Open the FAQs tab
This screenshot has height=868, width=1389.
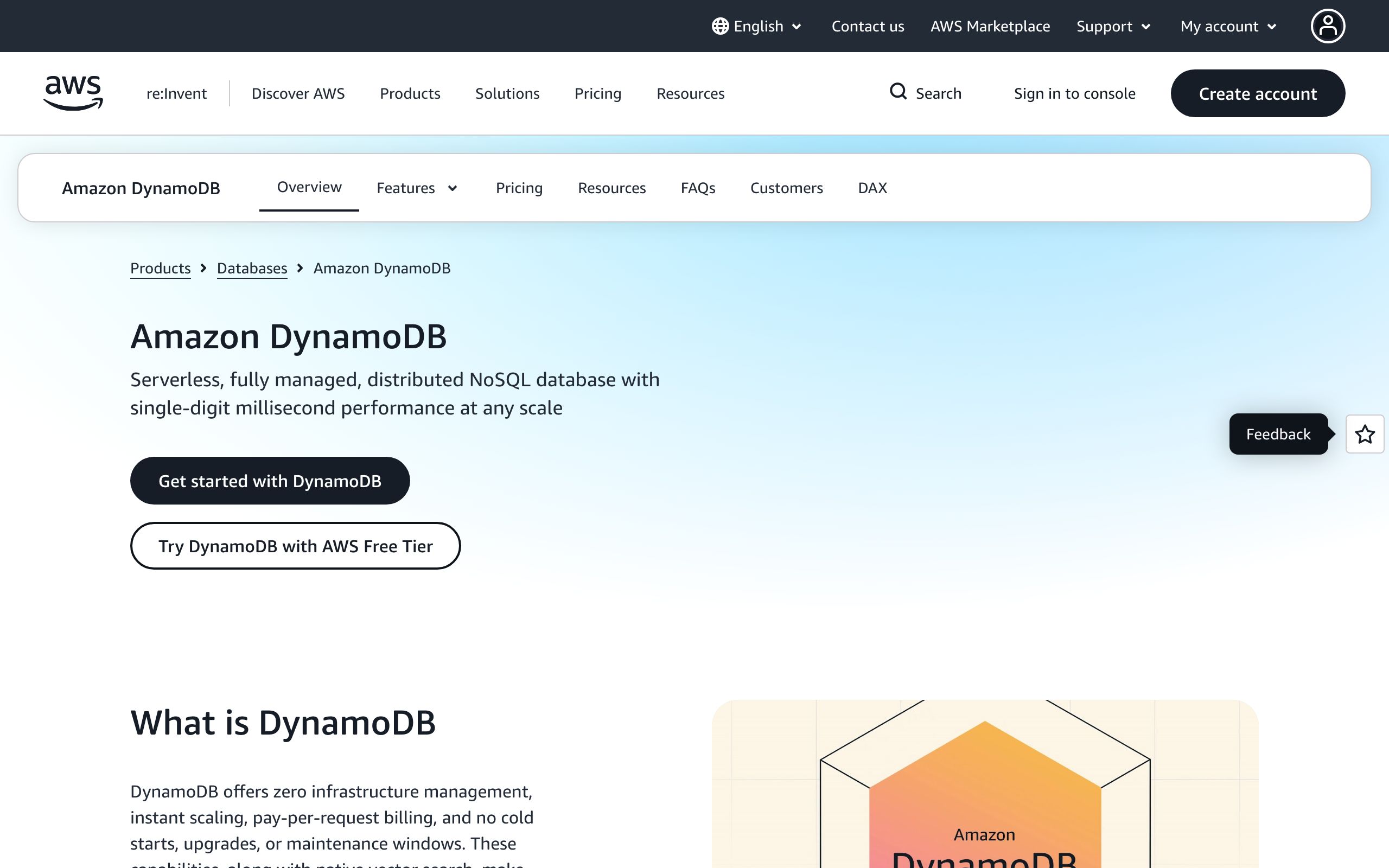click(697, 188)
